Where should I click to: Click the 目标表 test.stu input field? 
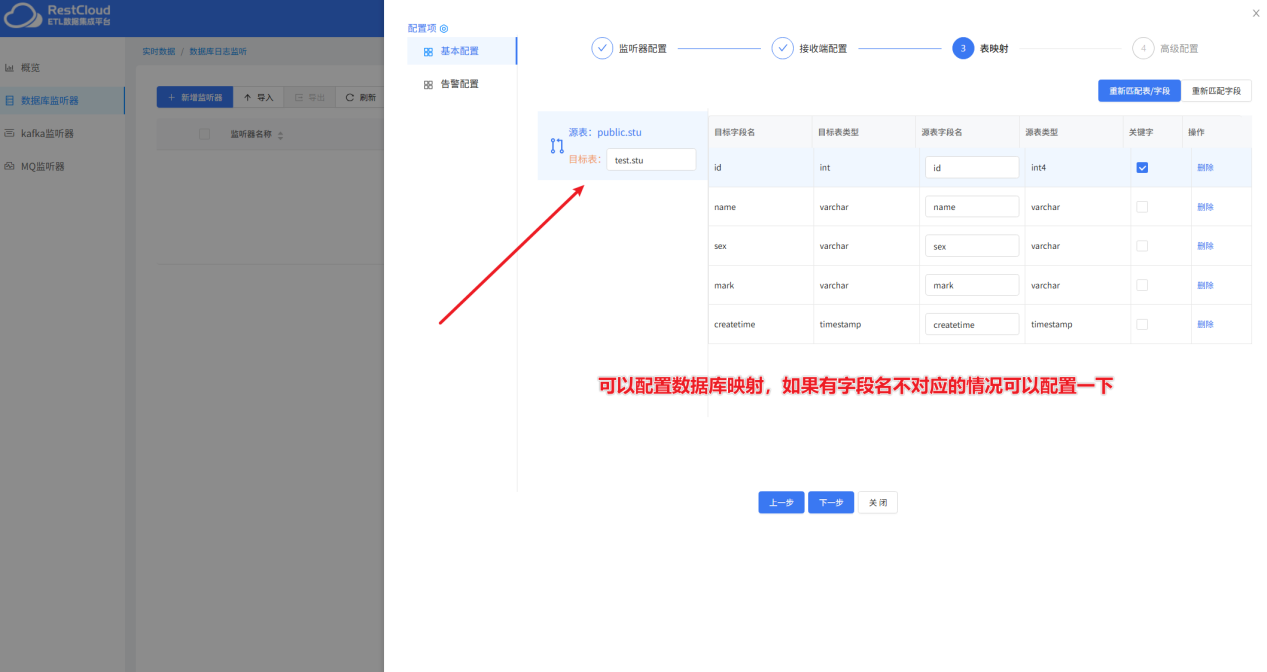651,160
